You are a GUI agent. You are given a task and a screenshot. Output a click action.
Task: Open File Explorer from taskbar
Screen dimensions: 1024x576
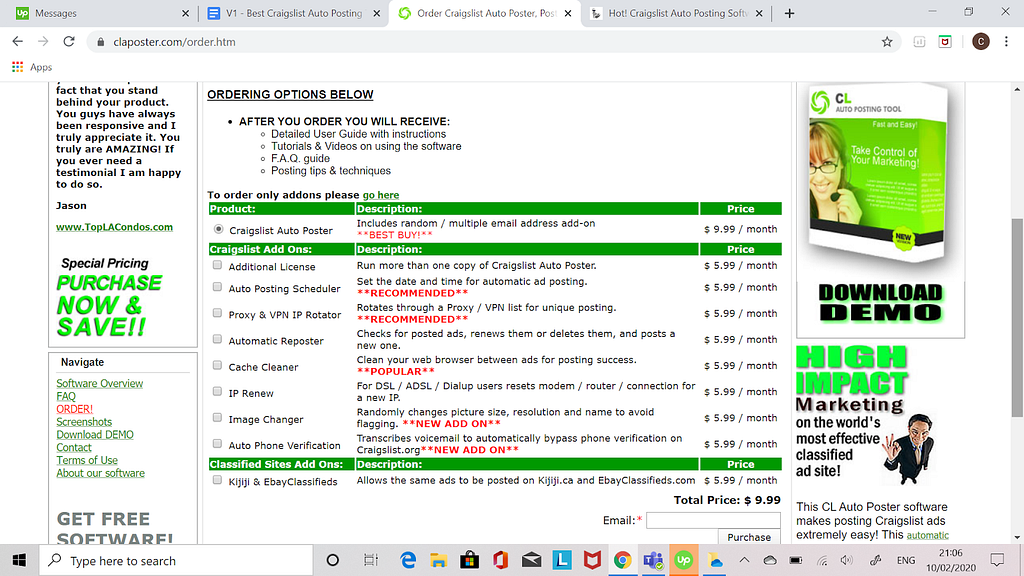(x=438, y=560)
